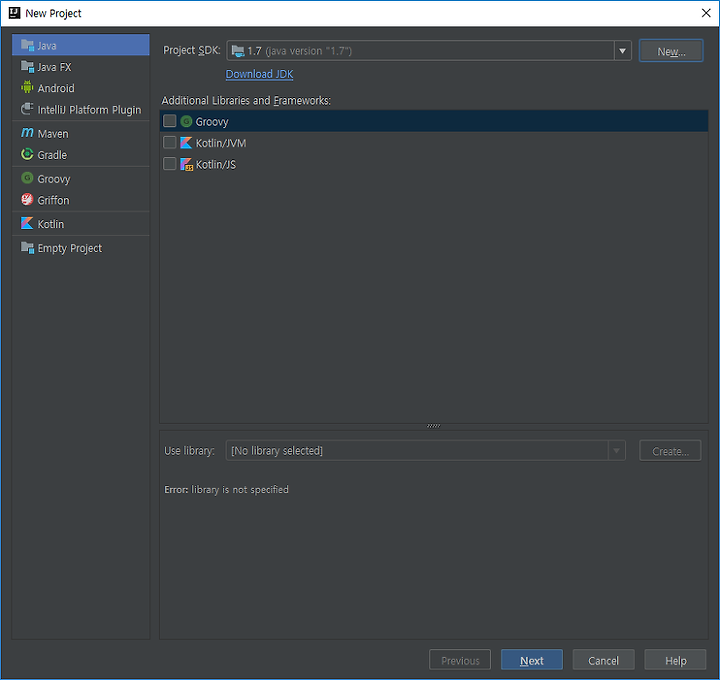
Task: Click the IntelliJ Platform Plugin icon
Action: (x=27, y=109)
